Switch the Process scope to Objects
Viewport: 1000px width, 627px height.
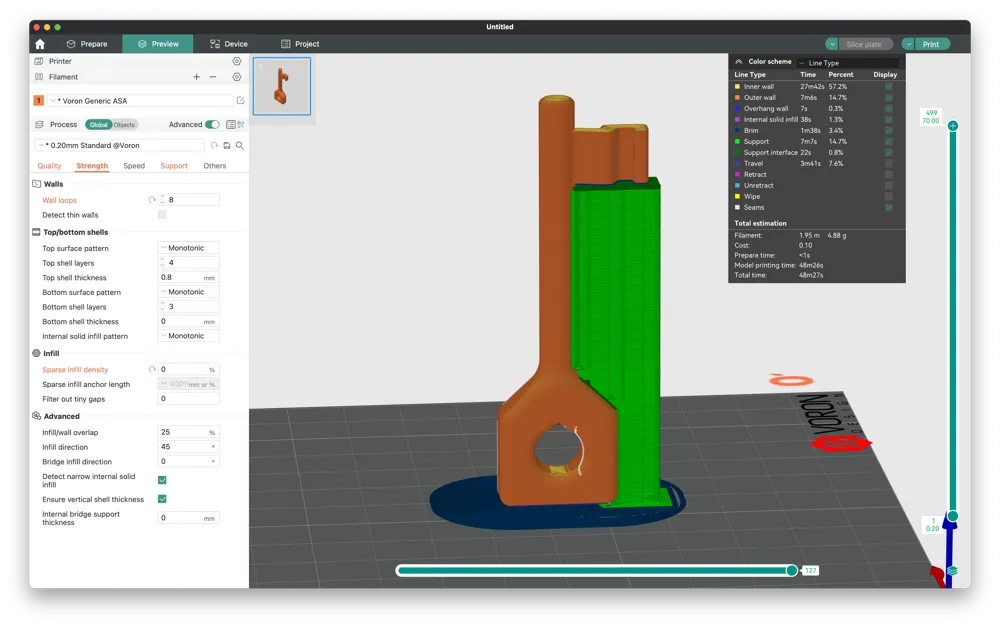tap(125, 125)
